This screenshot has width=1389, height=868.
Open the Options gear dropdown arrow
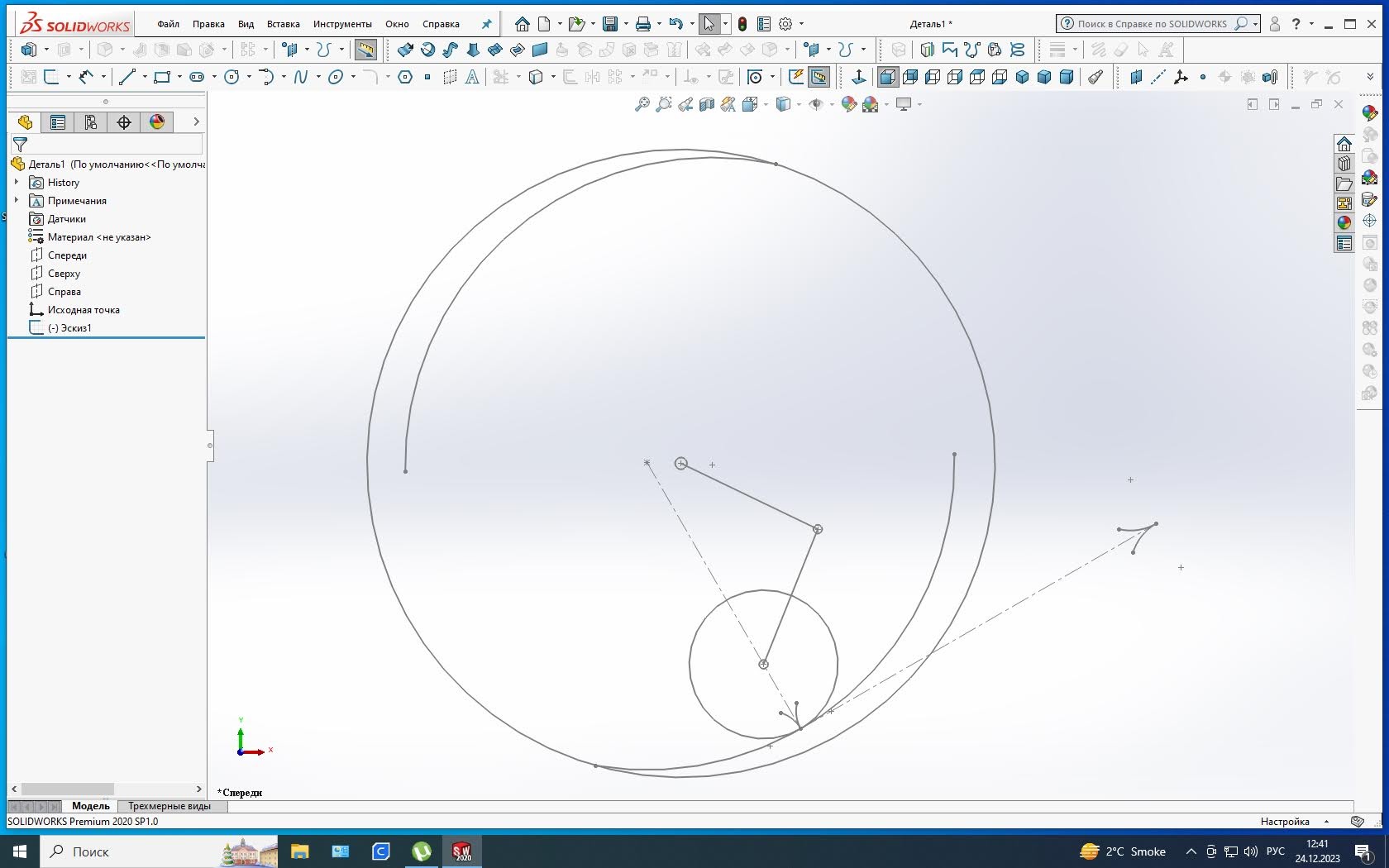(x=801, y=24)
